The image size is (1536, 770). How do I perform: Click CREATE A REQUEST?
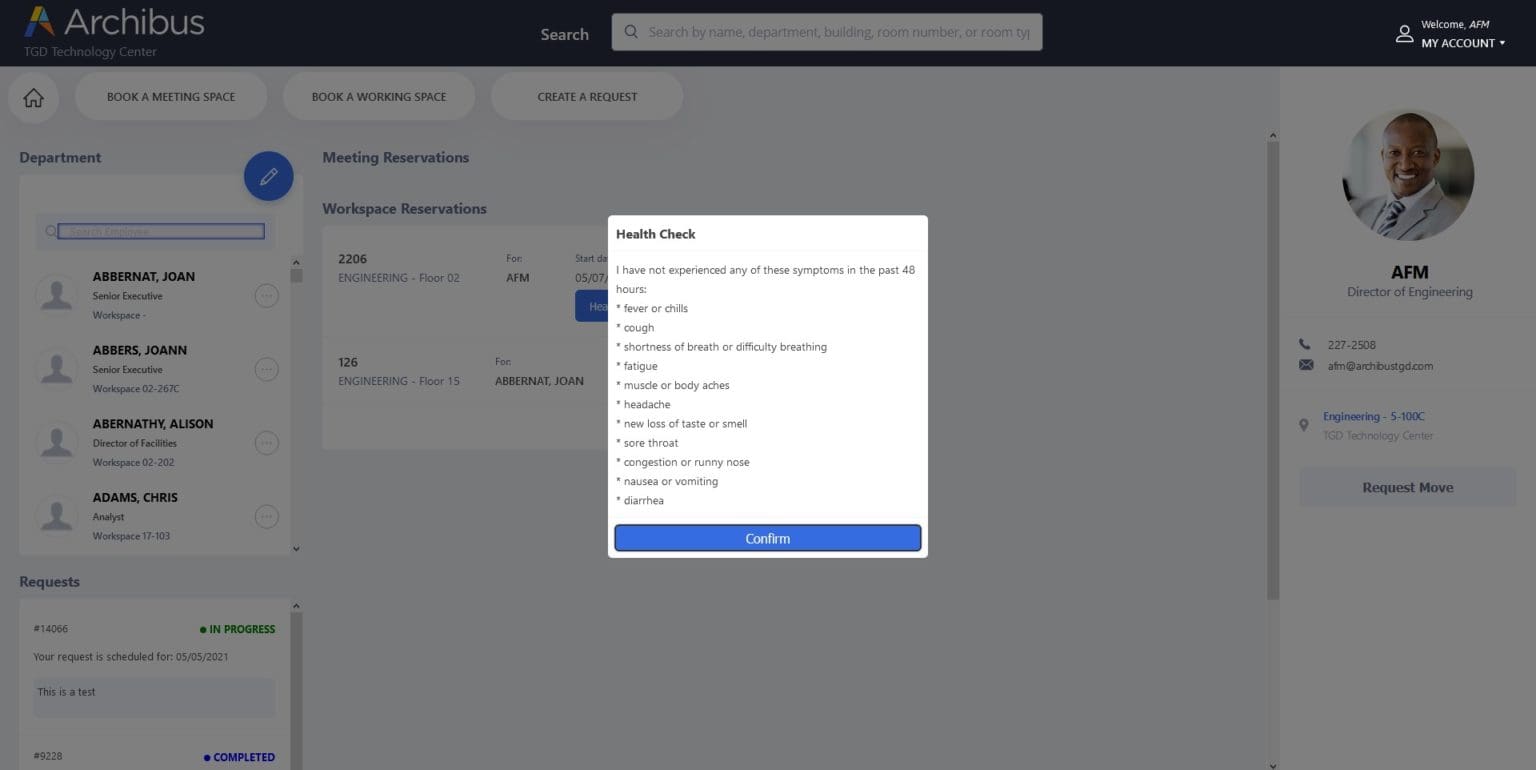[587, 96]
